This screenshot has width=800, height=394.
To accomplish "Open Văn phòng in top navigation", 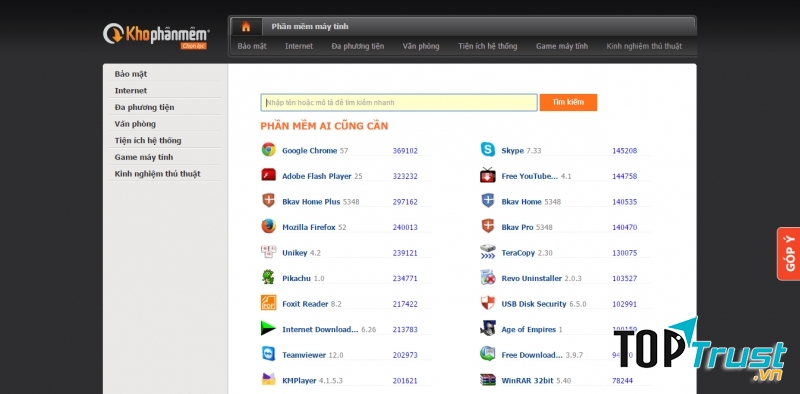I will pyautogui.click(x=421, y=46).
